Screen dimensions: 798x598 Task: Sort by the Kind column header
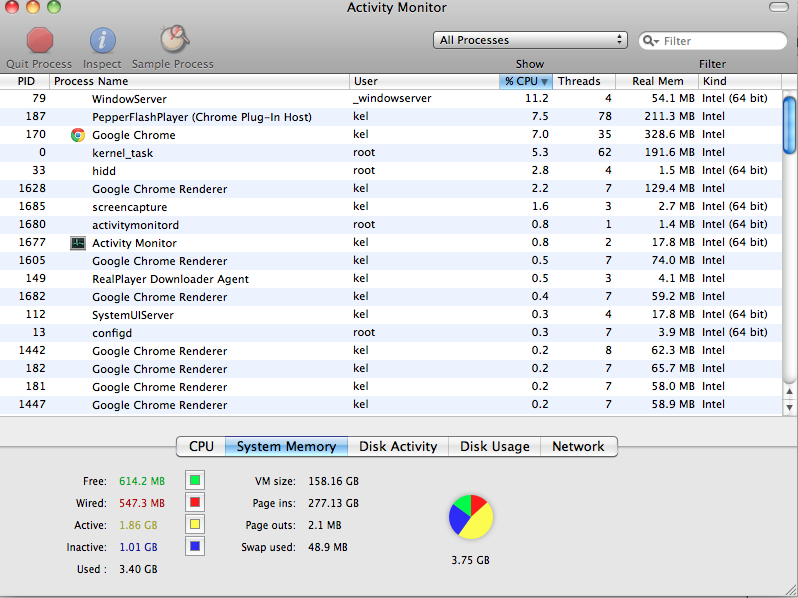tap(739, 81)
